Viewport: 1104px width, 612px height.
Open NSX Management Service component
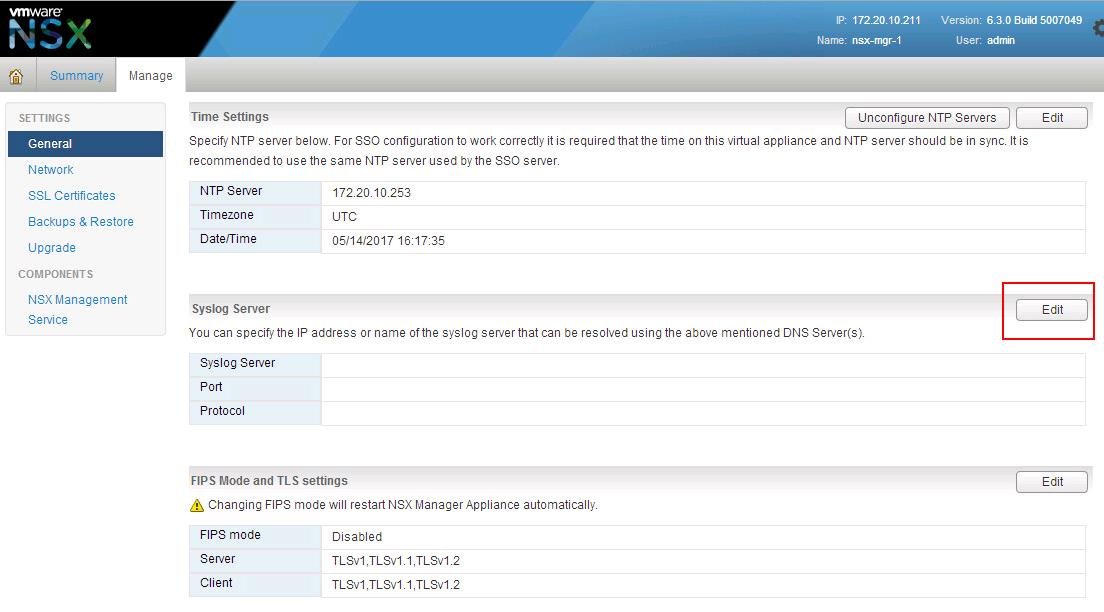click(x=77, y=309)
